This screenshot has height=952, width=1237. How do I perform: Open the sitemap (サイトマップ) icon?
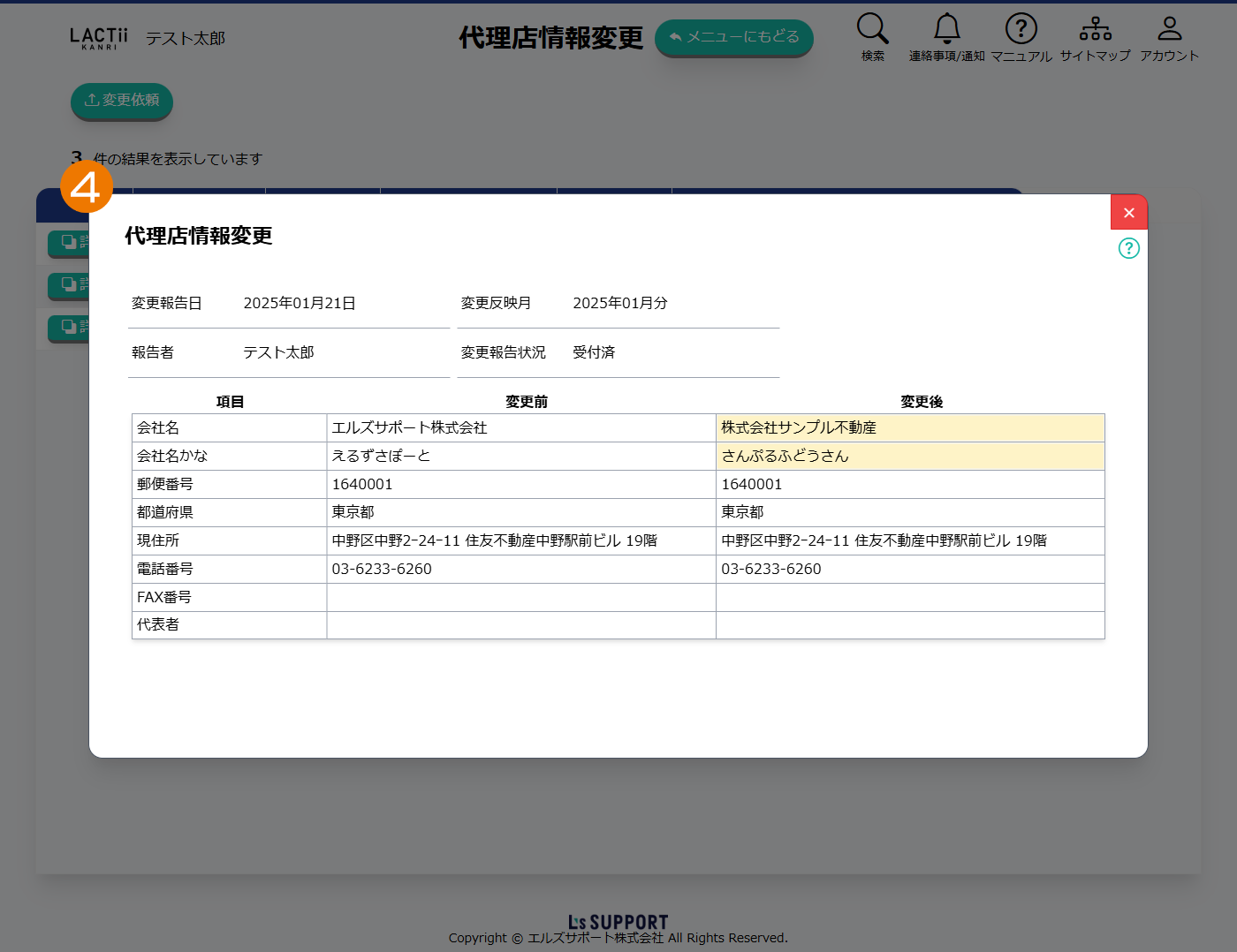(x=1095, y=29)
